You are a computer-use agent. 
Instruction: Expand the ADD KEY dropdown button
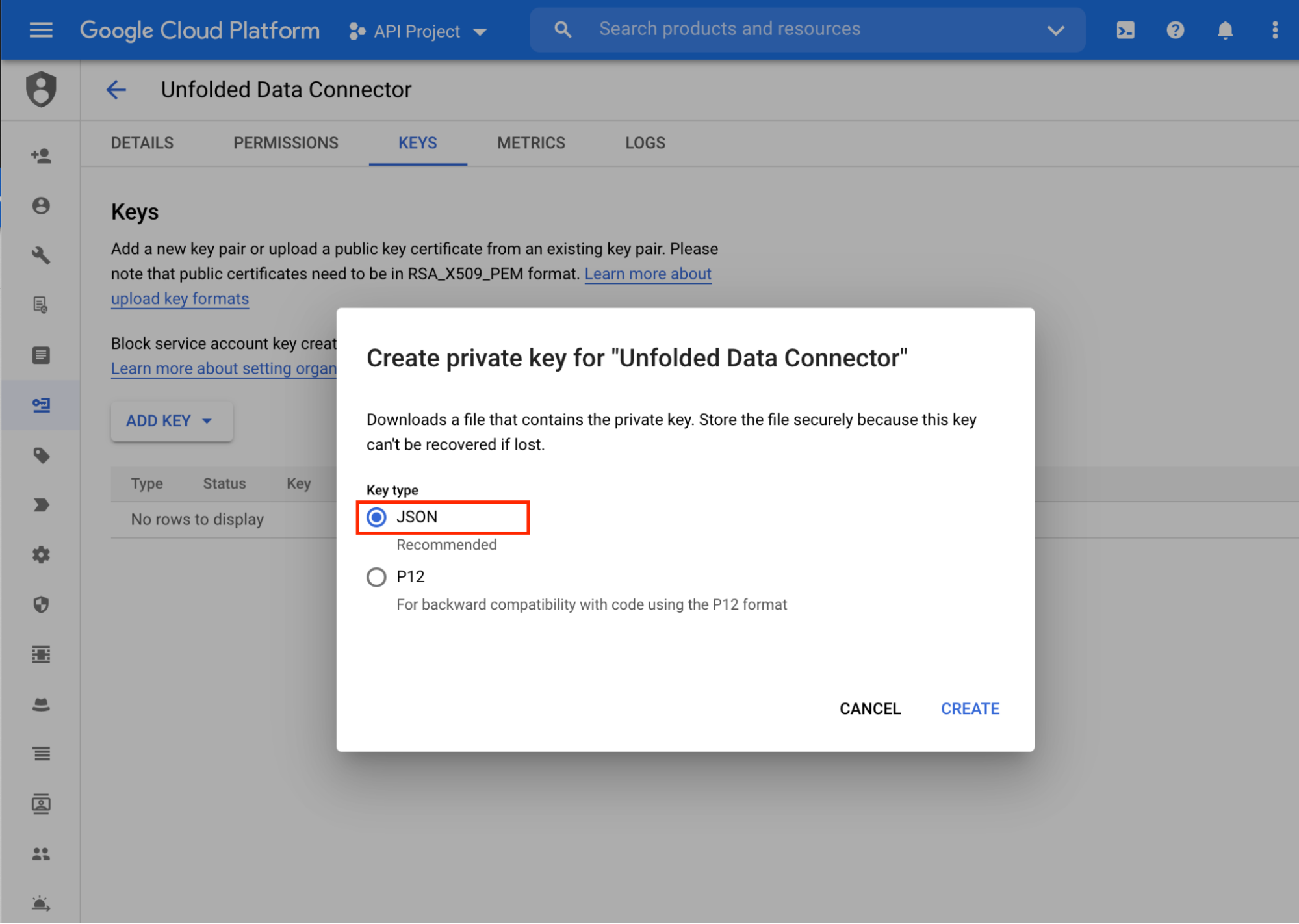point(171,421)
